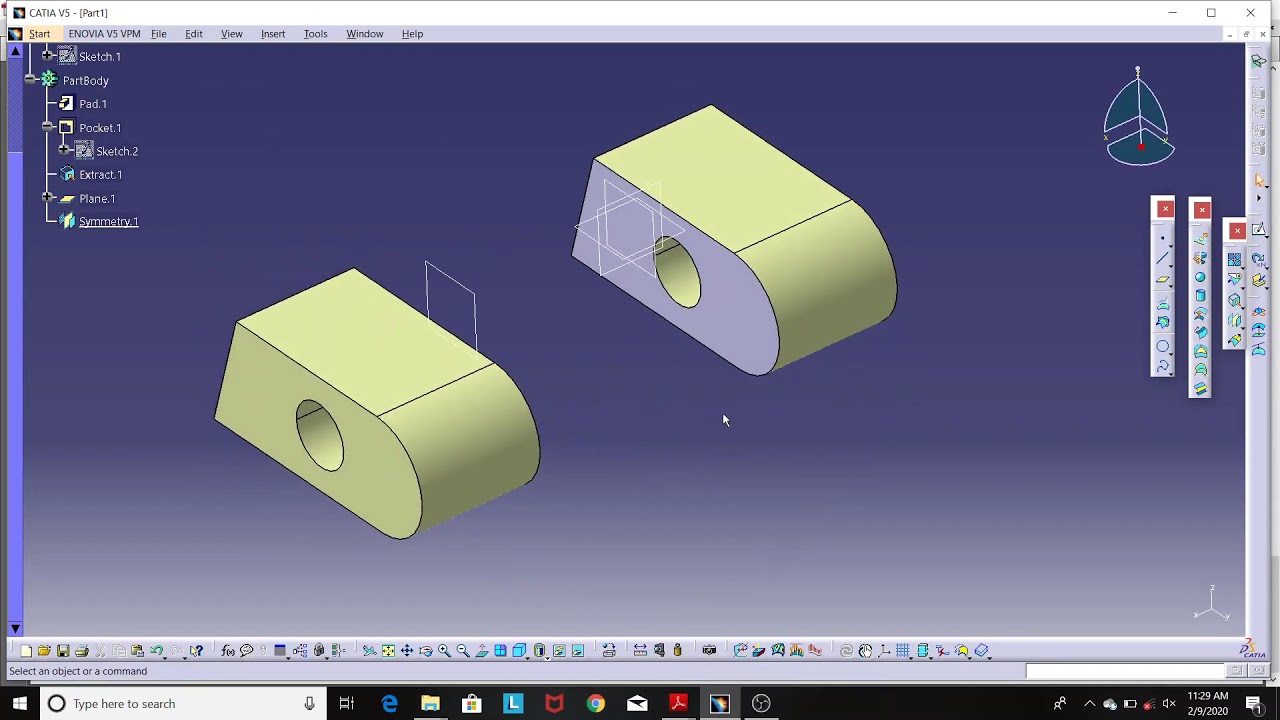
Task: Open File Explorer from the taskbar
Action: pyautogui.click(x=430, y=704)
